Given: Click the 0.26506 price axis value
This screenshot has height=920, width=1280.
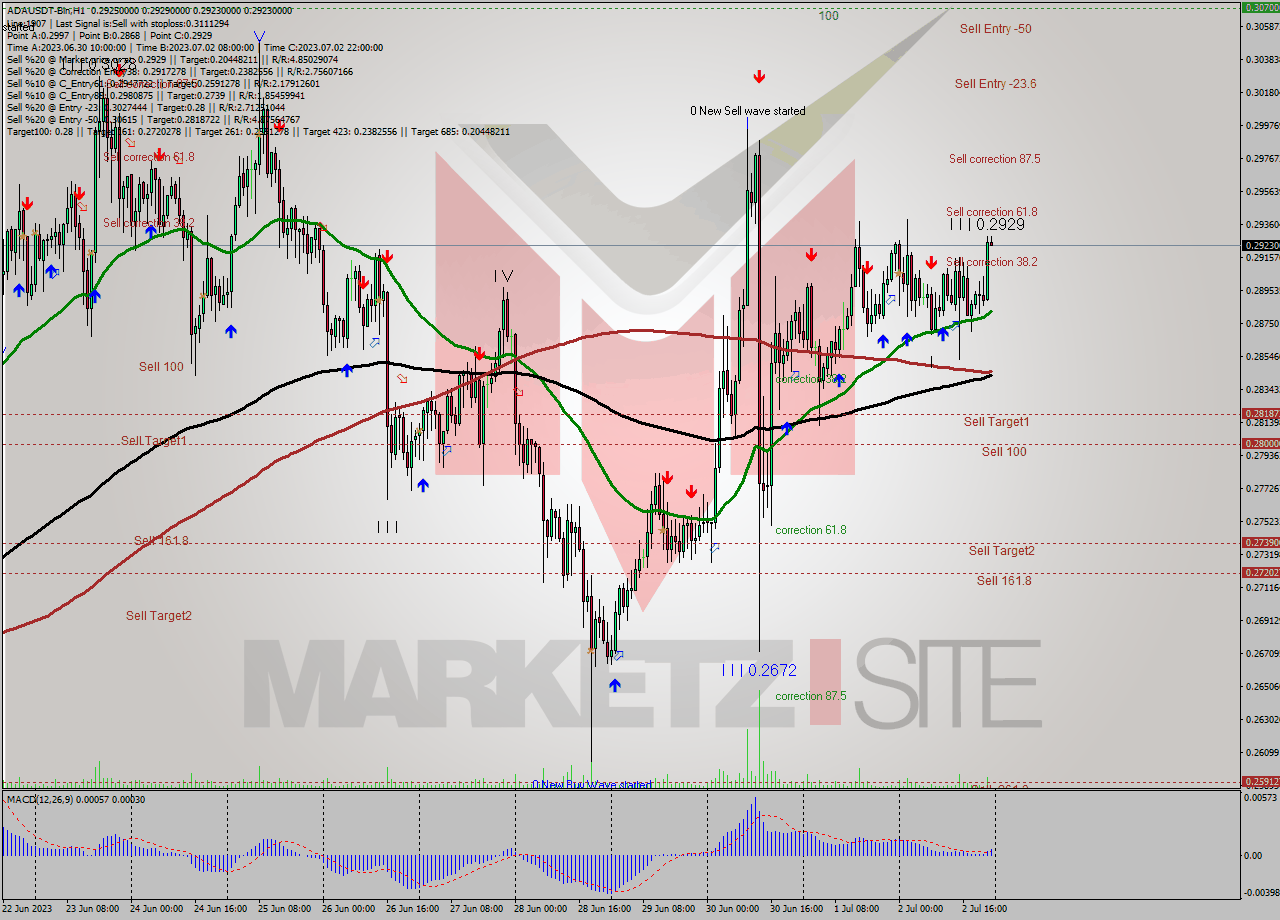Looking at the screenshot, I should tap(1261, 686).
